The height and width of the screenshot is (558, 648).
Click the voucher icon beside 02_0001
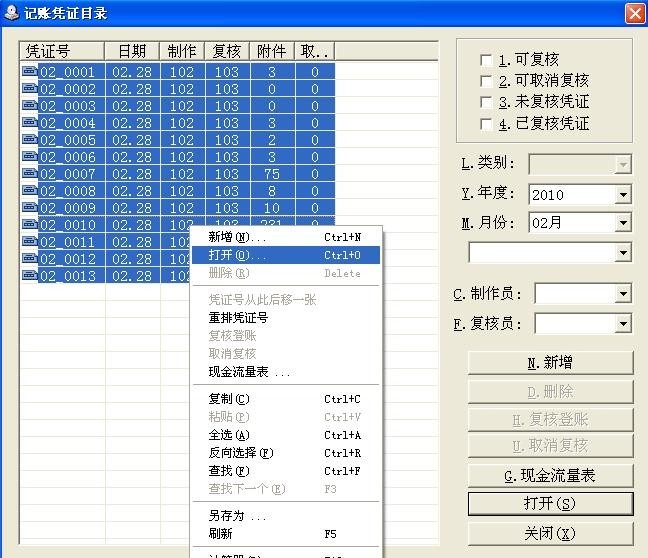pos(29,72)
